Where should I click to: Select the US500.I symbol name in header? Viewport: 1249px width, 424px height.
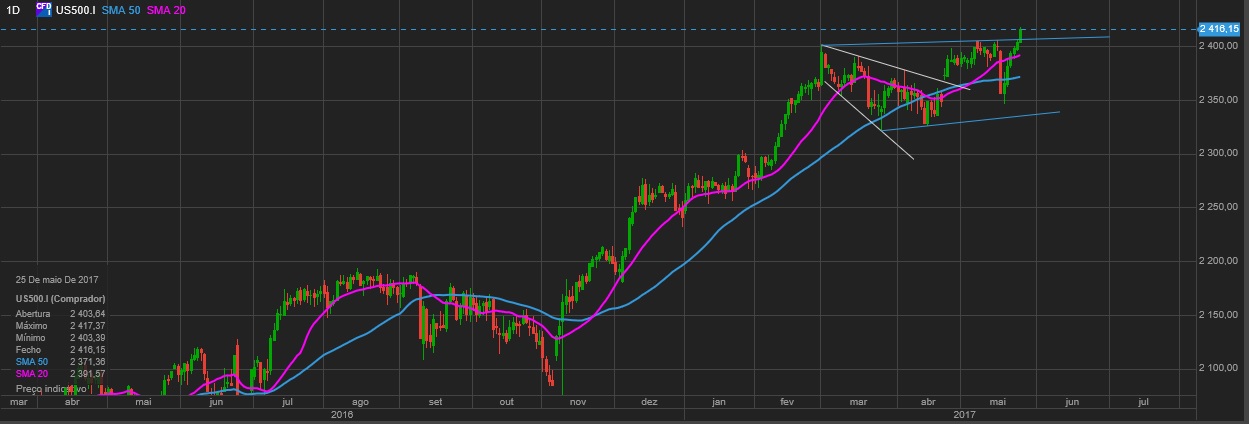77,10
